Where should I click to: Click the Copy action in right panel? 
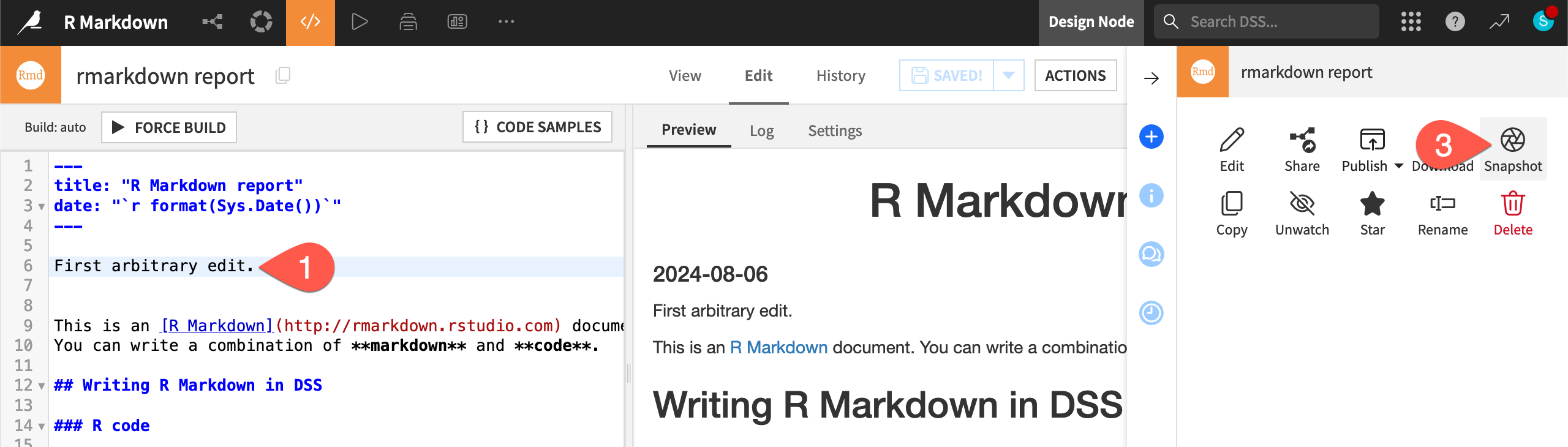coord(1232,214)
